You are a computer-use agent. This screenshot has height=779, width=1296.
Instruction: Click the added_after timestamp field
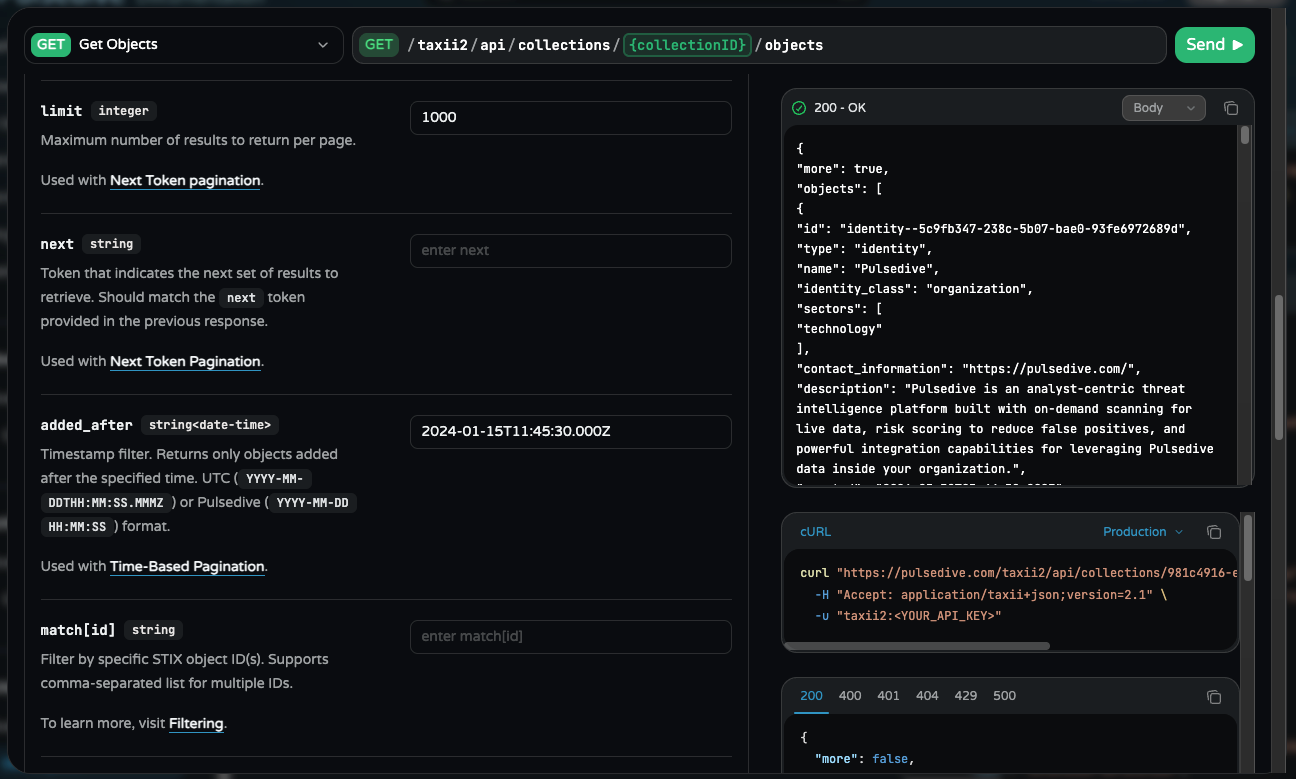pos(570,432)
